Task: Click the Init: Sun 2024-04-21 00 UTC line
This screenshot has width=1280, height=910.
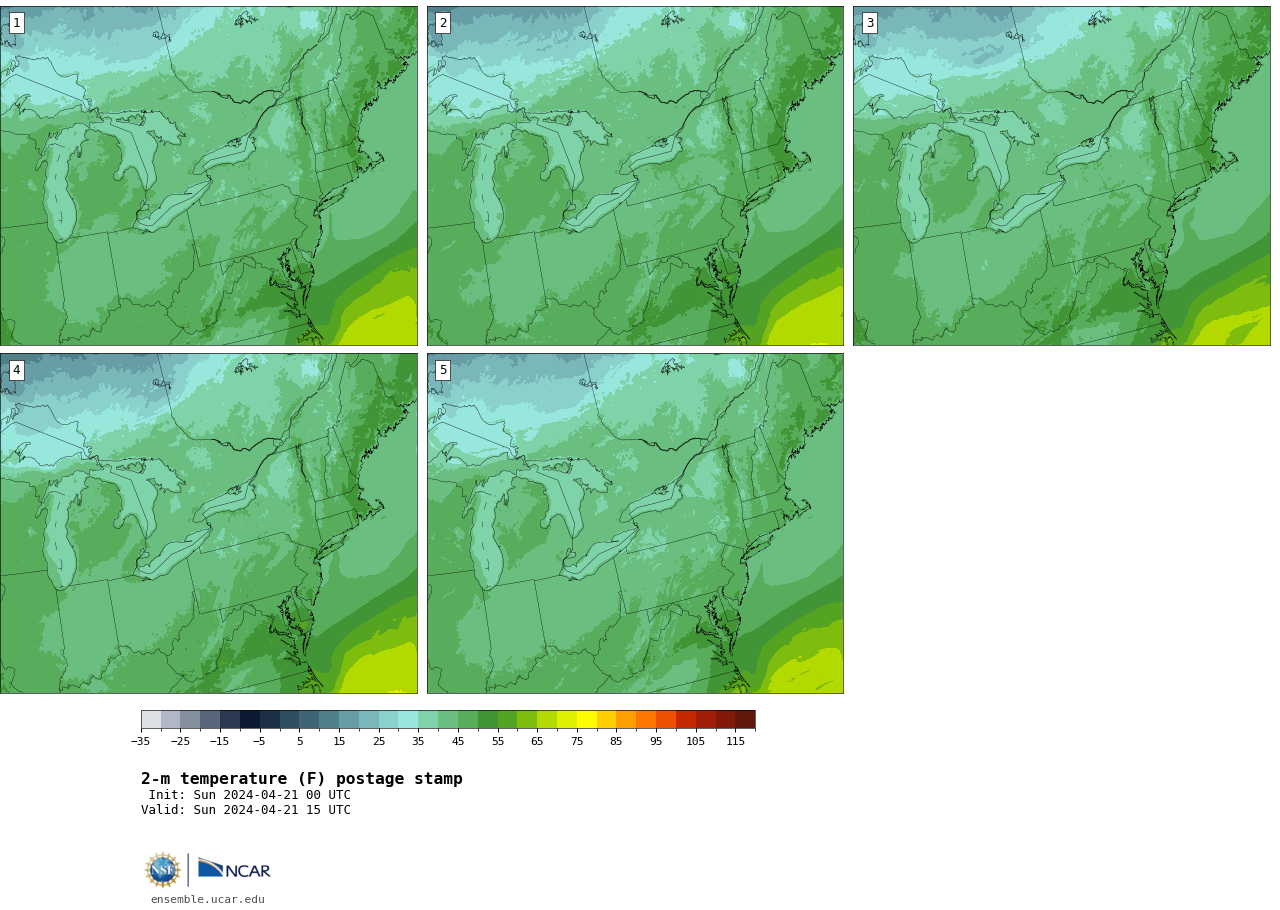Action: (250, 796)
